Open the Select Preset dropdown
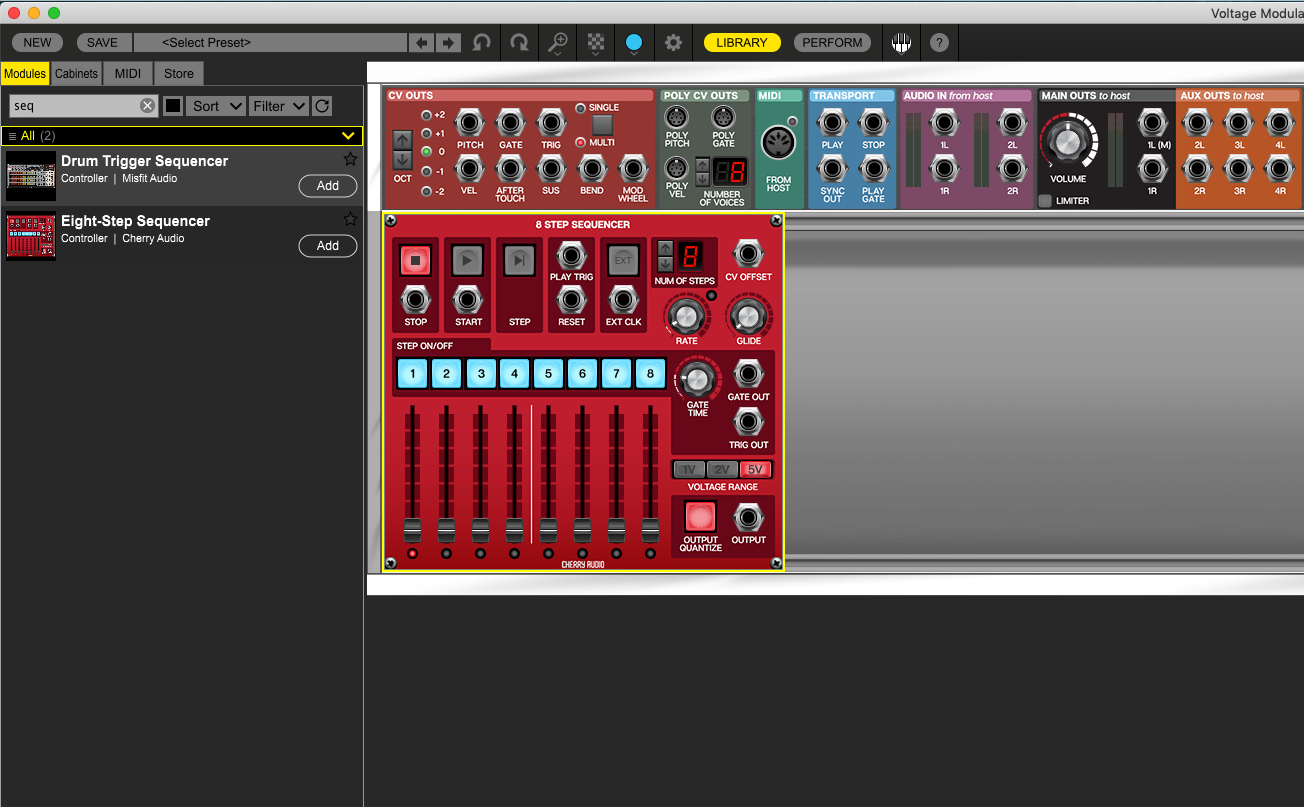Screen dimensions: 1304x807 271,43
